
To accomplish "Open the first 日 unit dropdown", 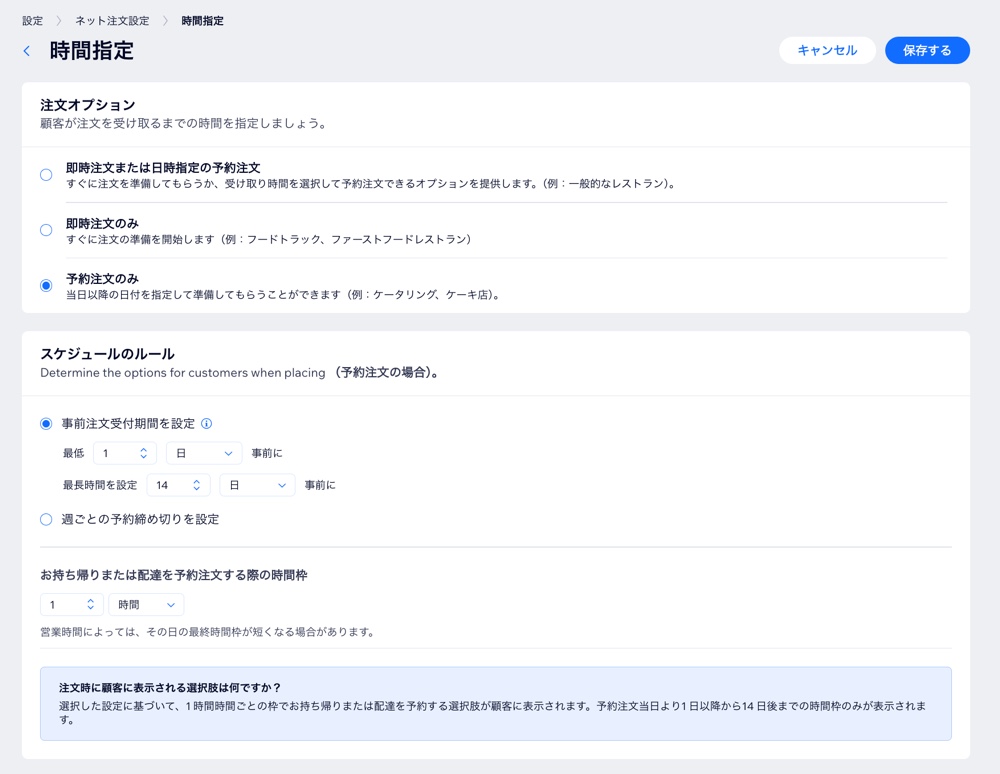I will coord(204,453).
